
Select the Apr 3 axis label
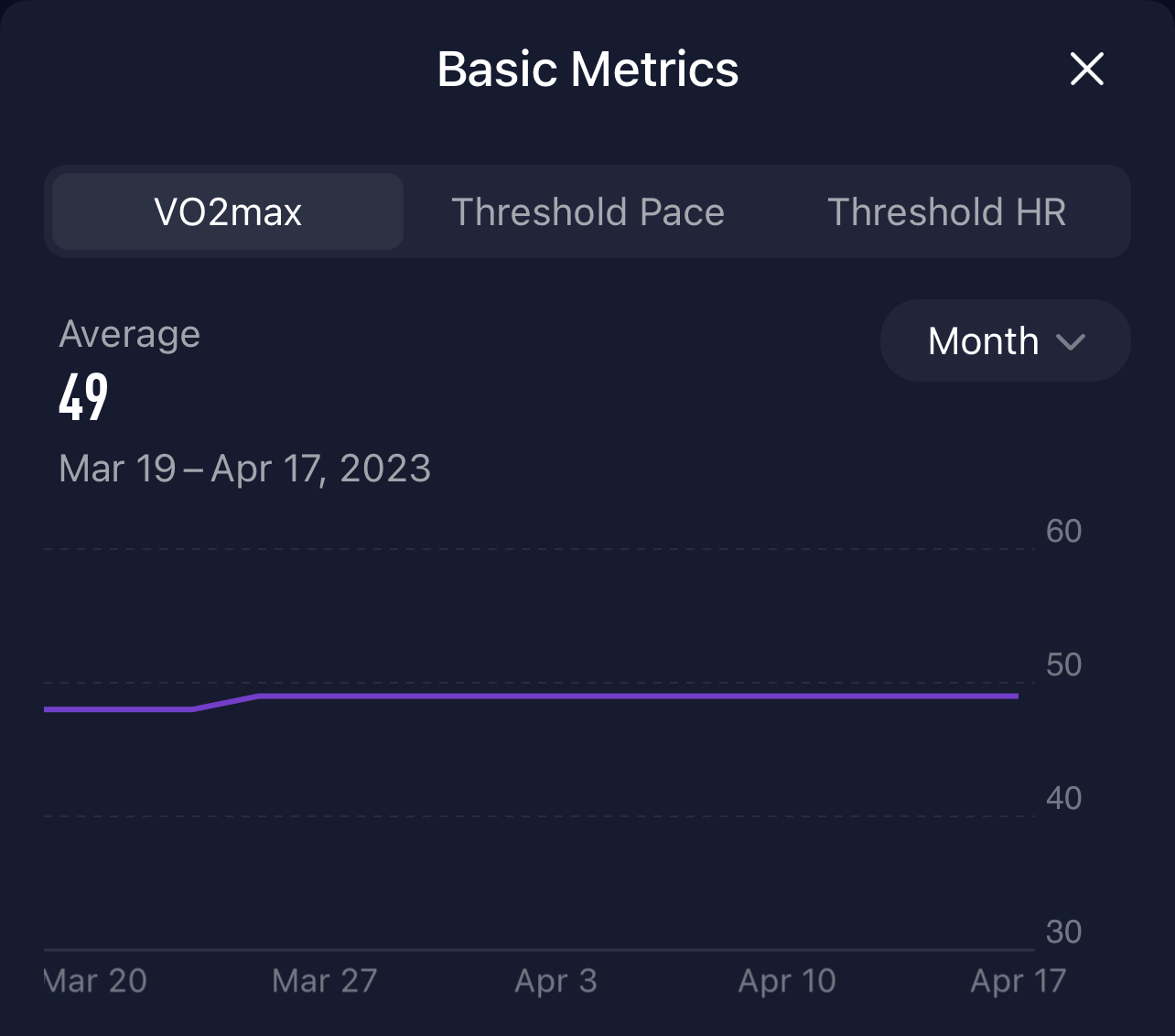(555, 980)
